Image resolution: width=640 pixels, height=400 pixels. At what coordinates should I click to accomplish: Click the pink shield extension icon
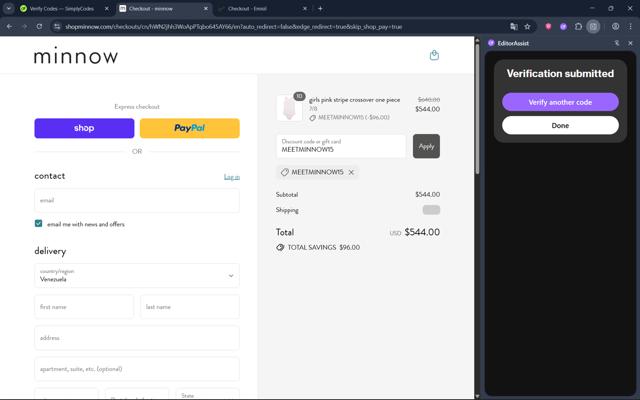pyautogui.click(x=548, y=27)
